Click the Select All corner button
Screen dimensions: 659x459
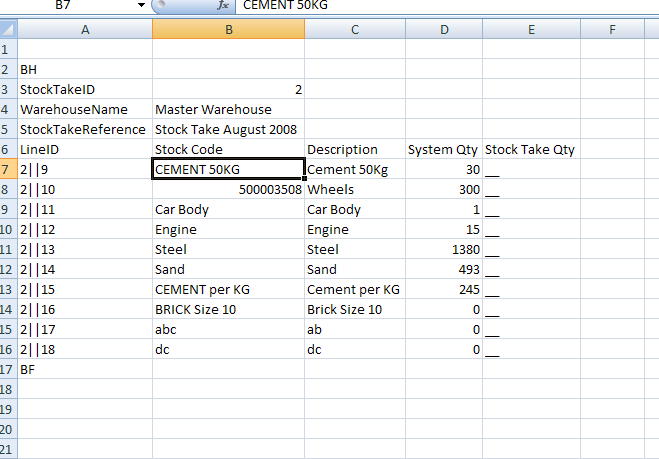coord(8,30)
